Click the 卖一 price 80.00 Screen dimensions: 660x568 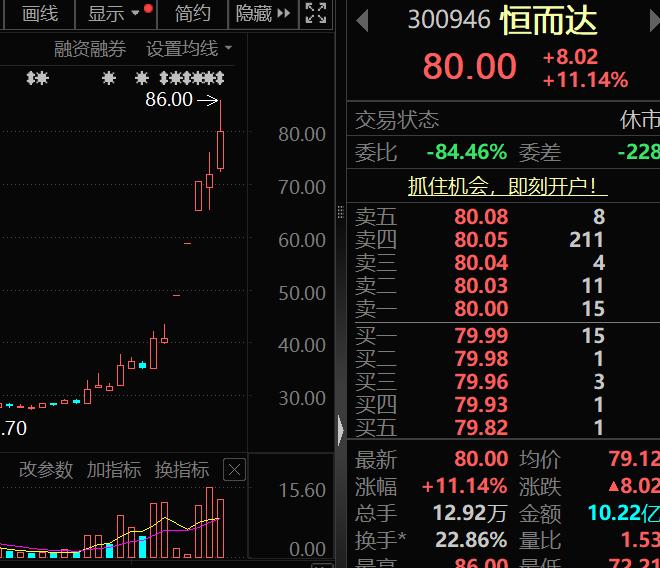coord(481,309)
